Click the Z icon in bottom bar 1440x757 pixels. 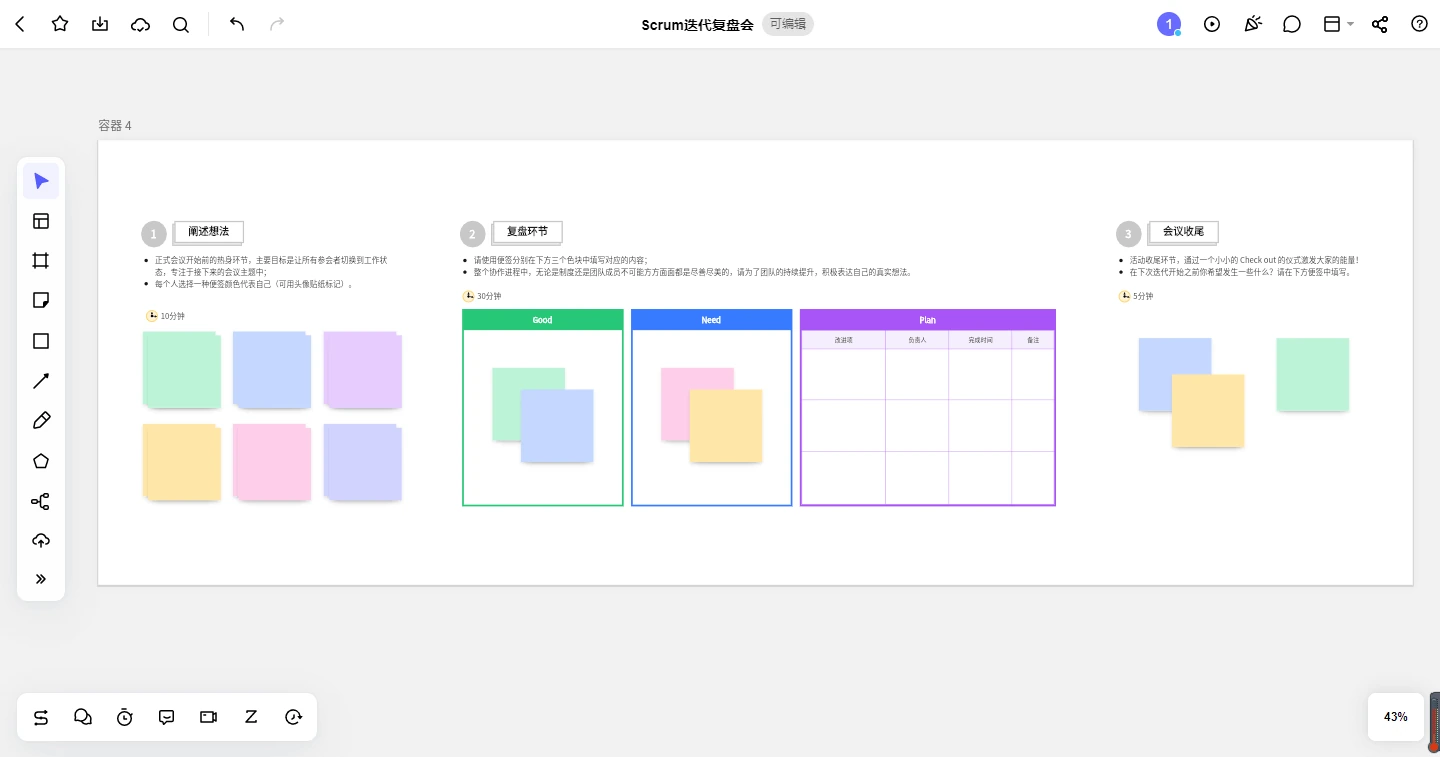(x=251, y=717)
